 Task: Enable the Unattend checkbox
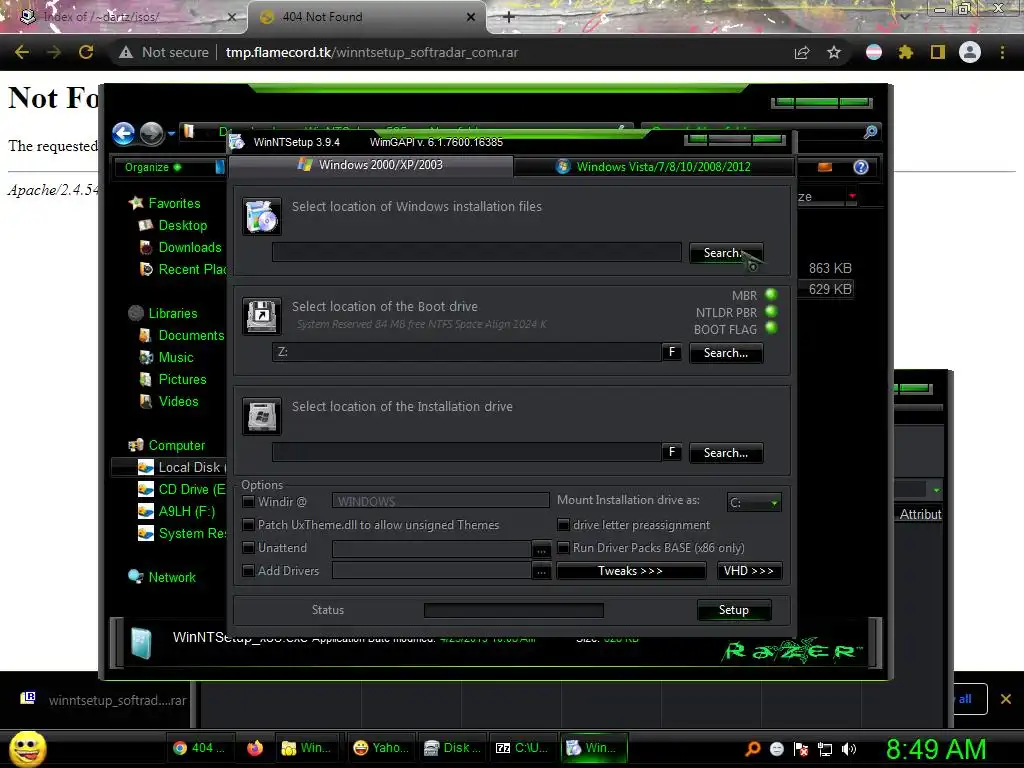(249, 548)
